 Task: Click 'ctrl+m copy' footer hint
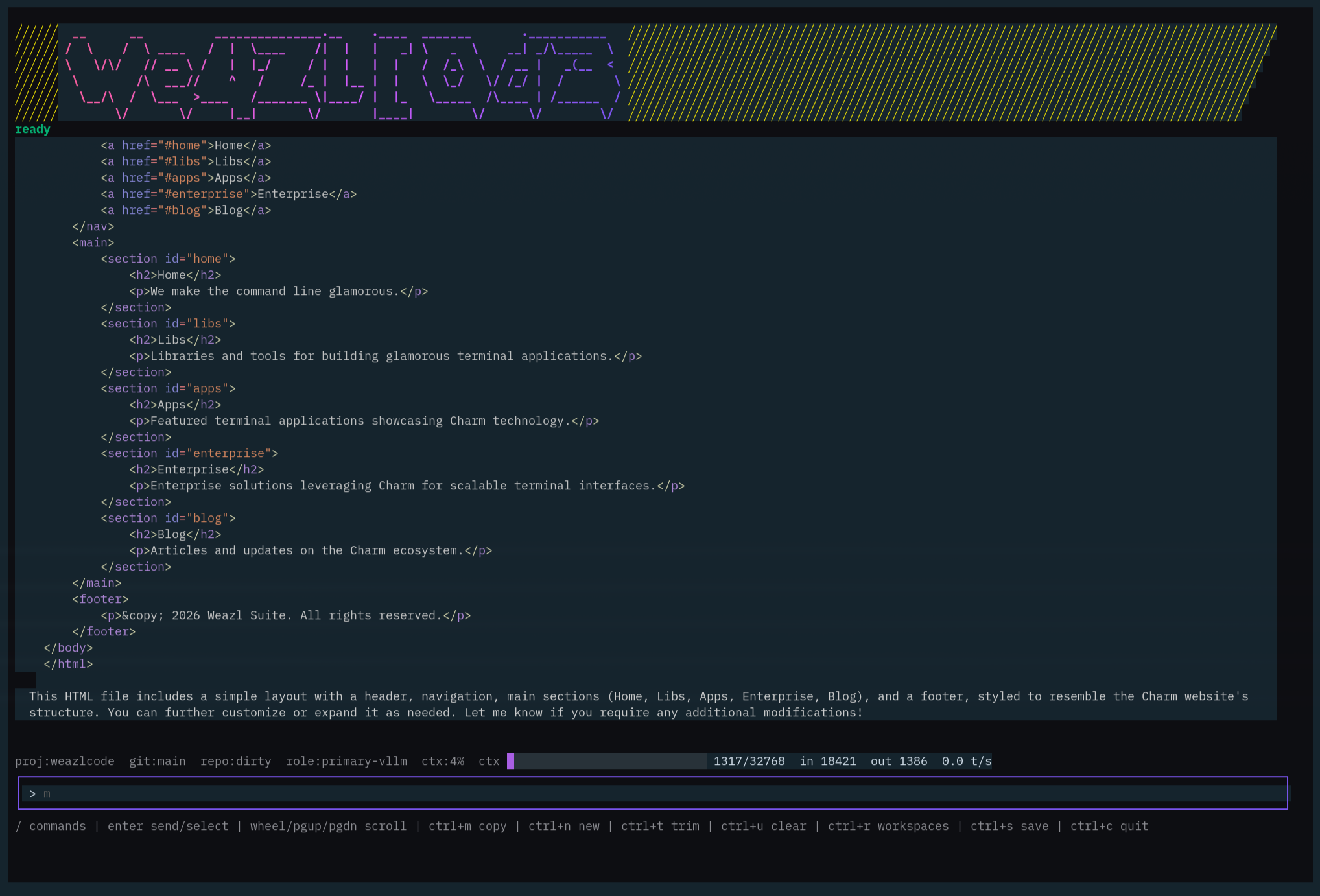[x=467, y=826]
